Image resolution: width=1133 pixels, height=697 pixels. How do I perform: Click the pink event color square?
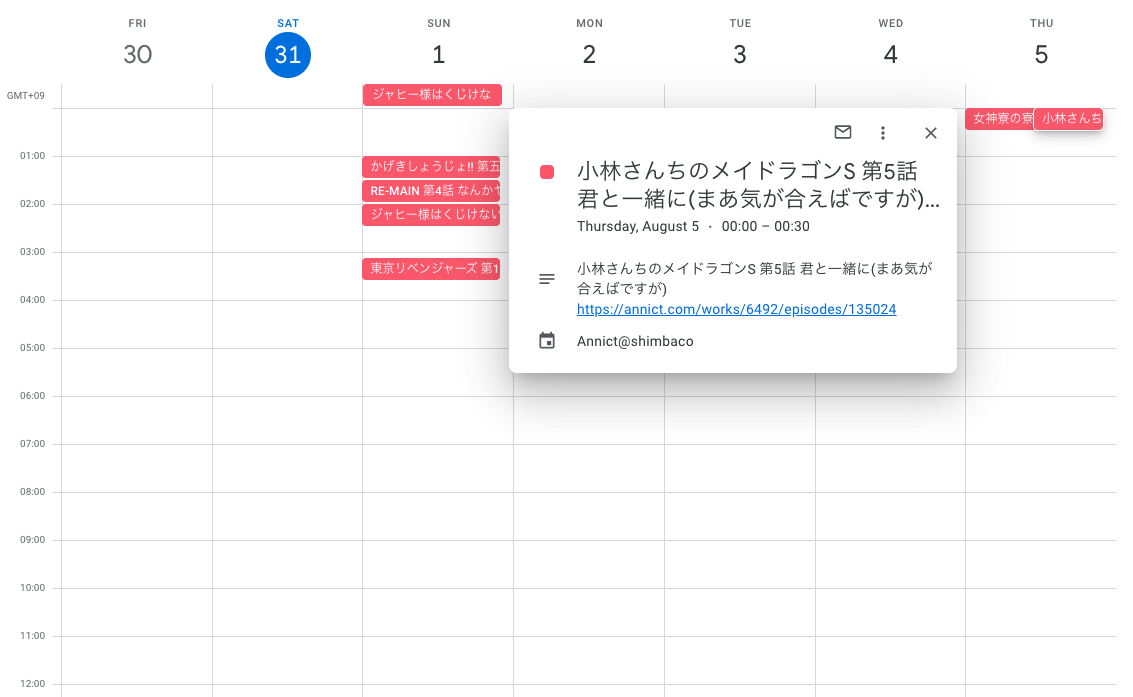click(546, 171)
